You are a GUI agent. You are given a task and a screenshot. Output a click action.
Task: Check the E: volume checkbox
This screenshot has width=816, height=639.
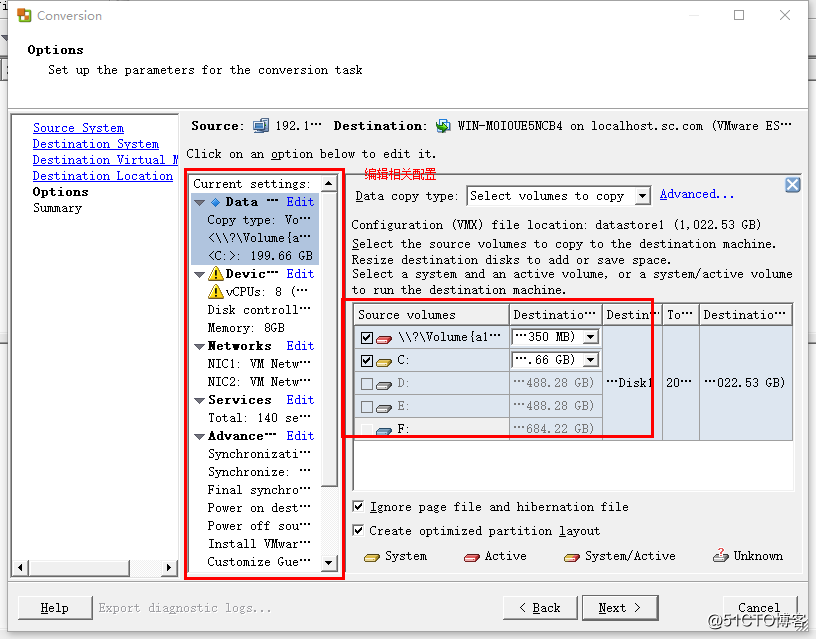[366, 406]
